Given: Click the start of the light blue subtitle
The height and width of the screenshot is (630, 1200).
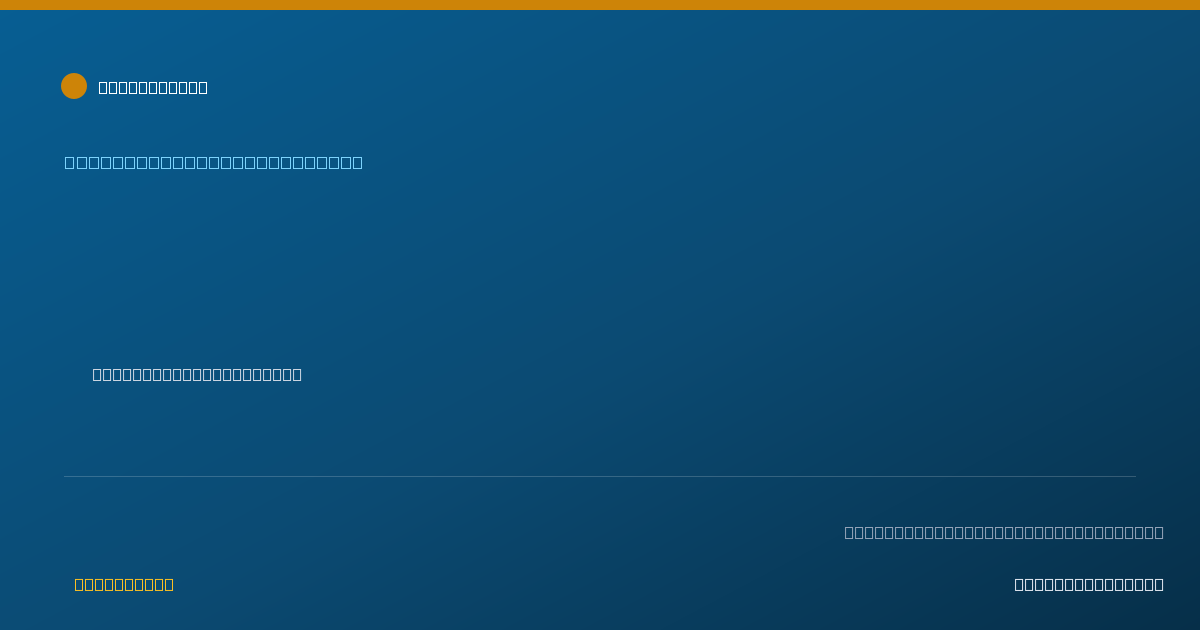Looking at the screenshot, I should click(x=69, y=162).
